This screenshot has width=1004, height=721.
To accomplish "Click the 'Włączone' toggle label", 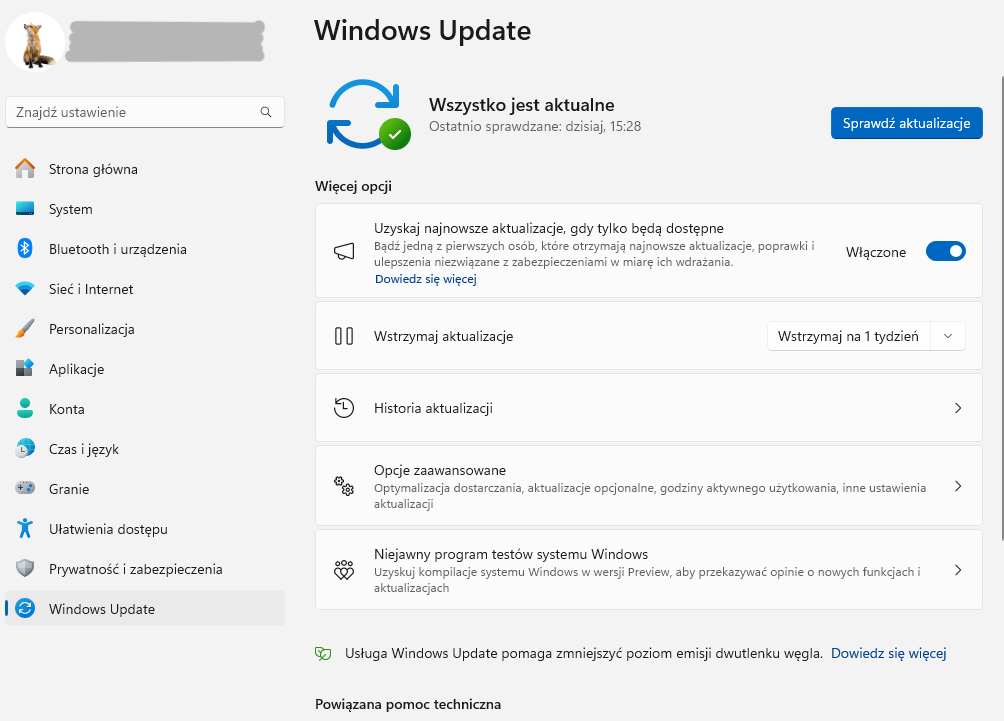I will (x=876, y=252).
